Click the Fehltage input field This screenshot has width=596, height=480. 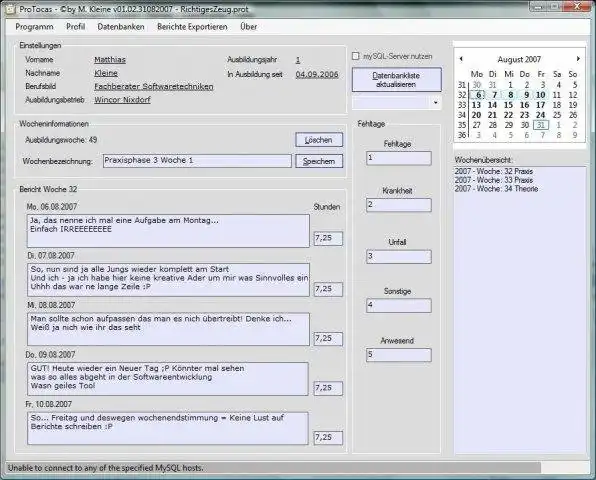tap(399, 158)
